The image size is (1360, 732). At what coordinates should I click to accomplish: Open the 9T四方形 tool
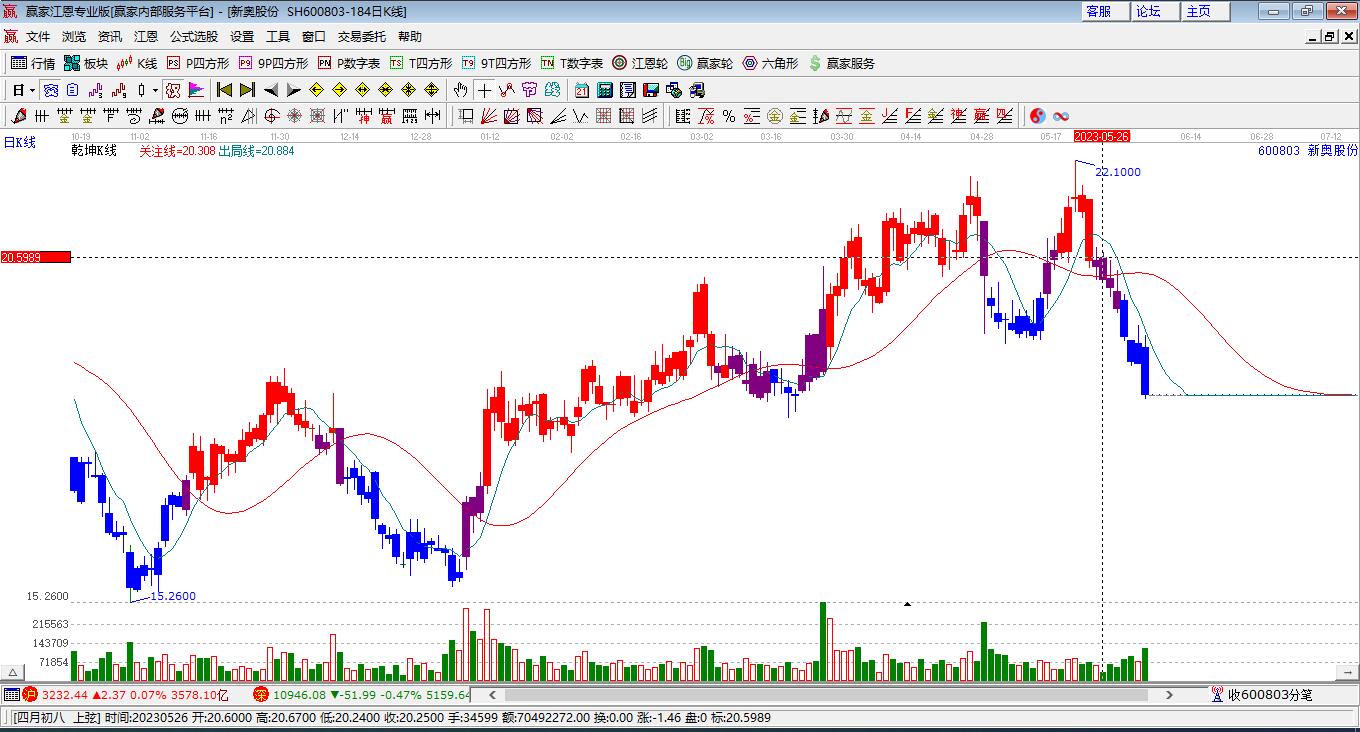pyautogui.click(x=496, y=63)
